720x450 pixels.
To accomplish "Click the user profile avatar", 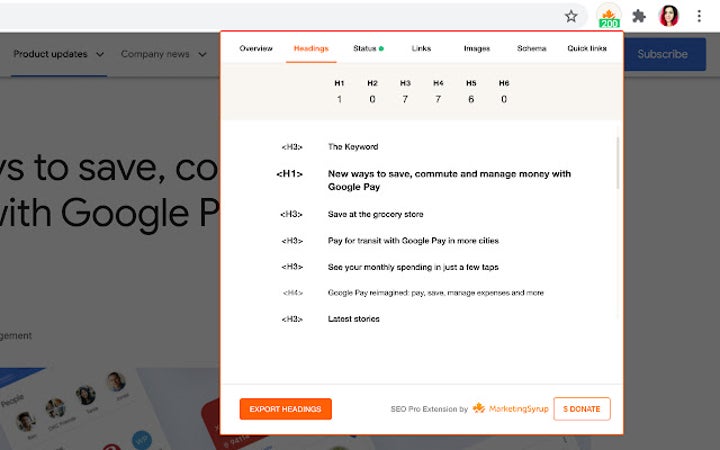I will 669,16.
